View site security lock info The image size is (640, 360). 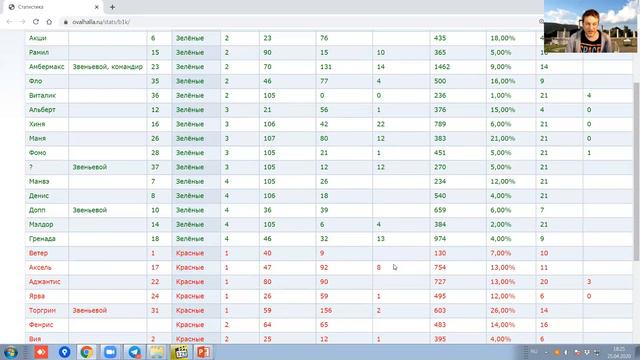65,22
